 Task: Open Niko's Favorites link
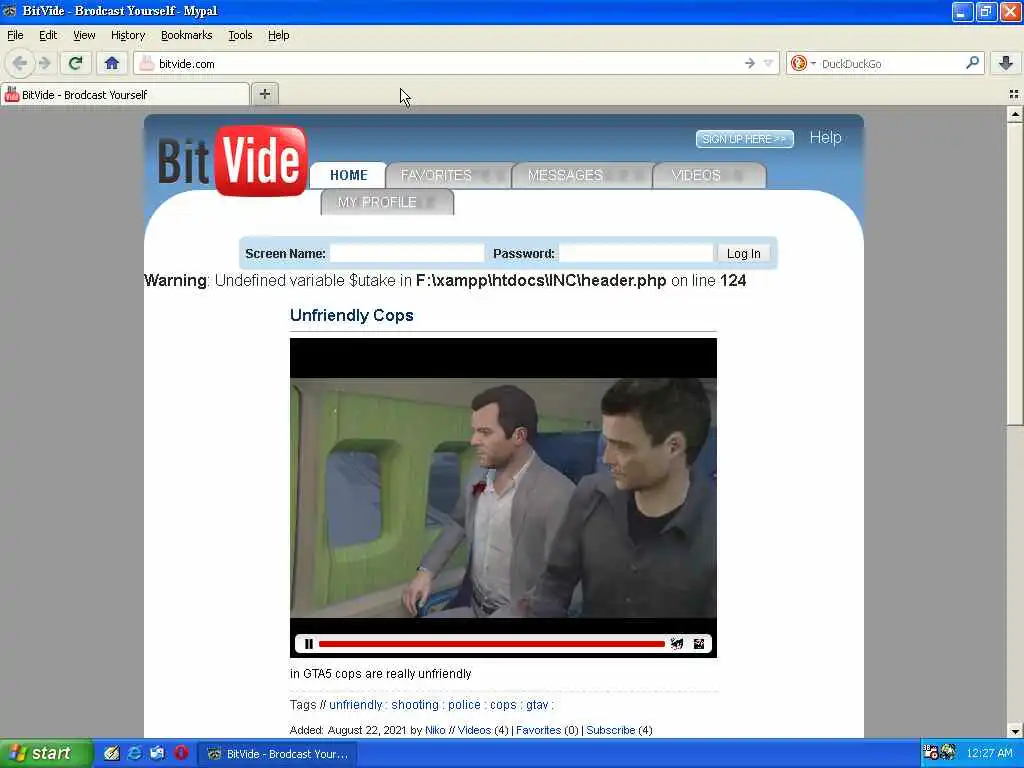point(538,730)
